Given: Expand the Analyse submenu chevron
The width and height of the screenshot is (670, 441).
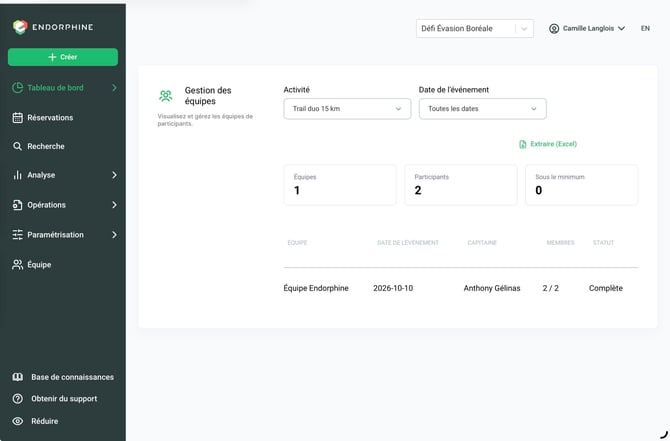Looking at the screenshot, I should pyautogui.click(x=114, y=175).
